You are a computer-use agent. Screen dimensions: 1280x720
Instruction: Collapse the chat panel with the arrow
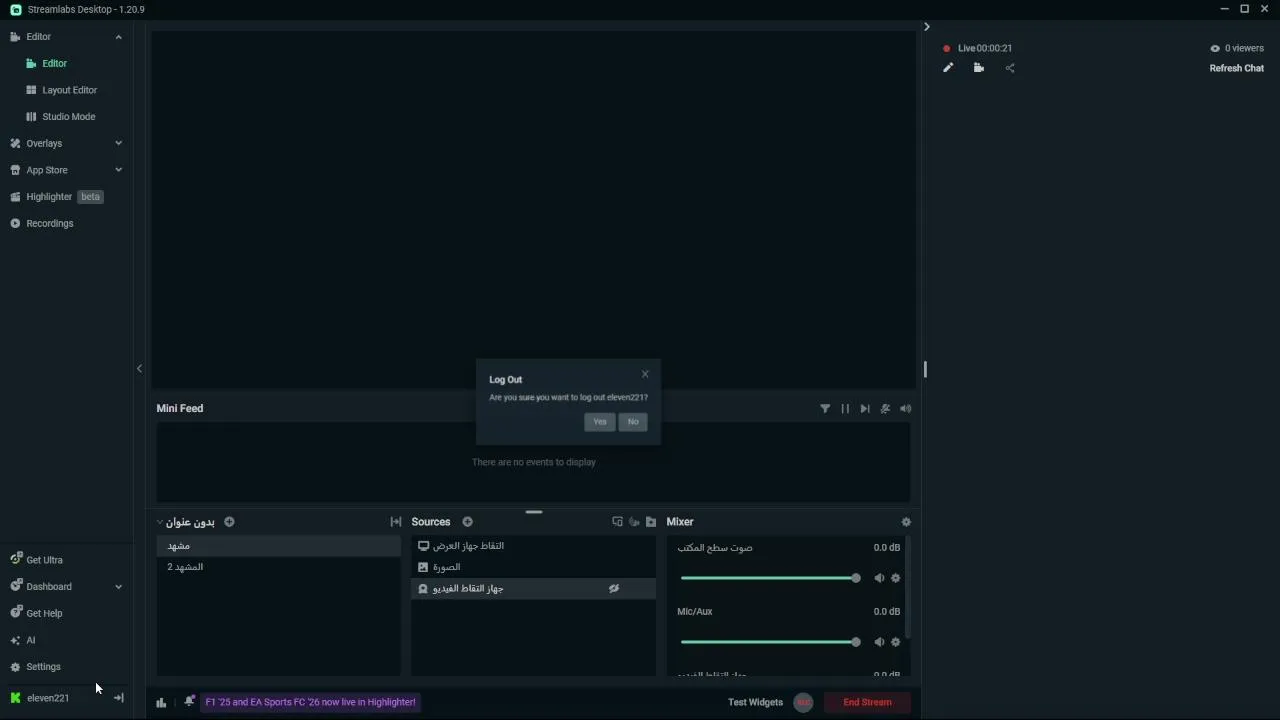coord(927,27)
